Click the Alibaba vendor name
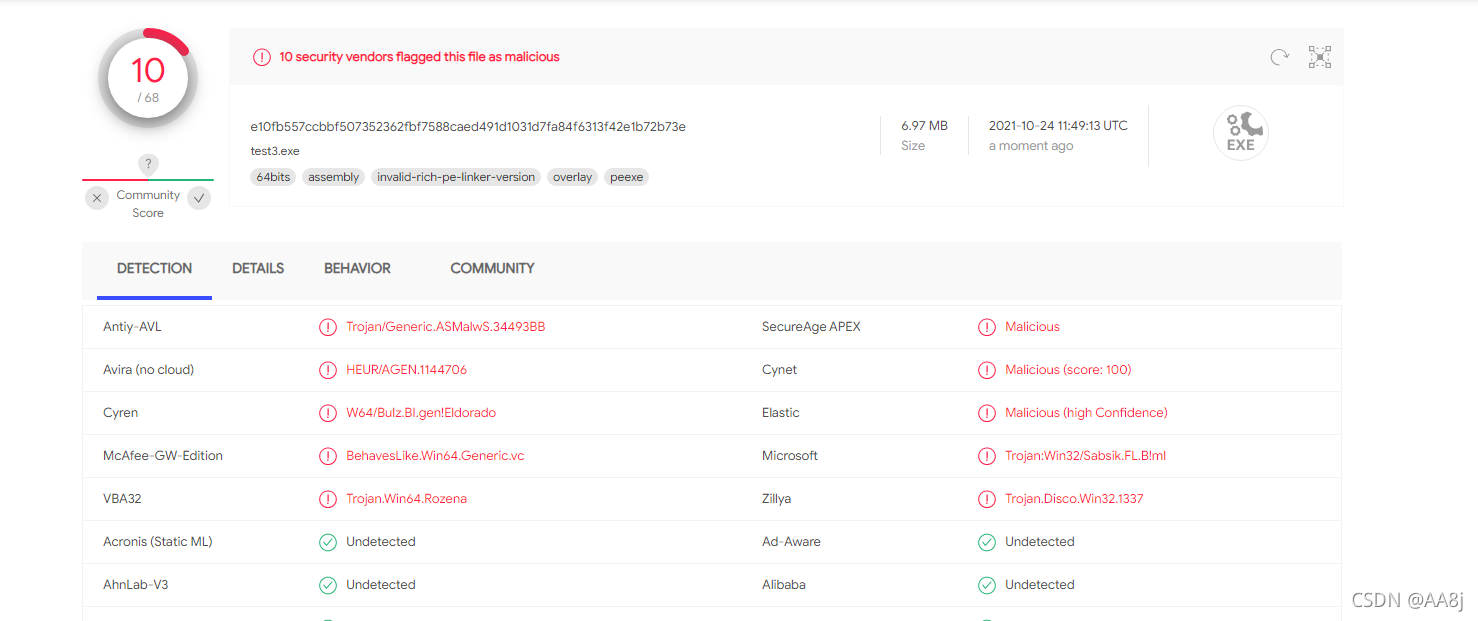 (x=784, y=585)
